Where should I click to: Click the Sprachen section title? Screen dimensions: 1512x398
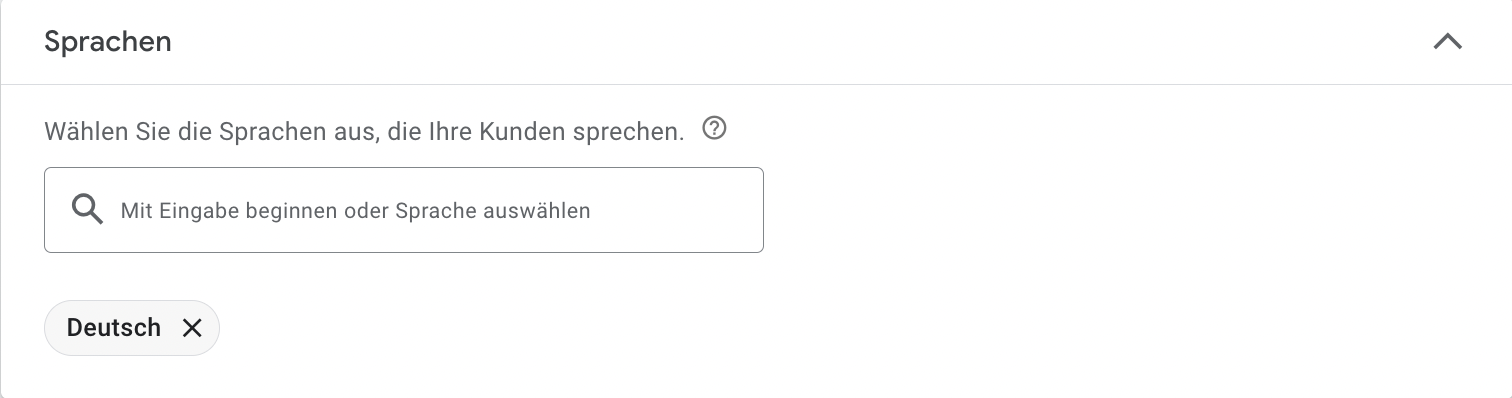pos(108,42)
